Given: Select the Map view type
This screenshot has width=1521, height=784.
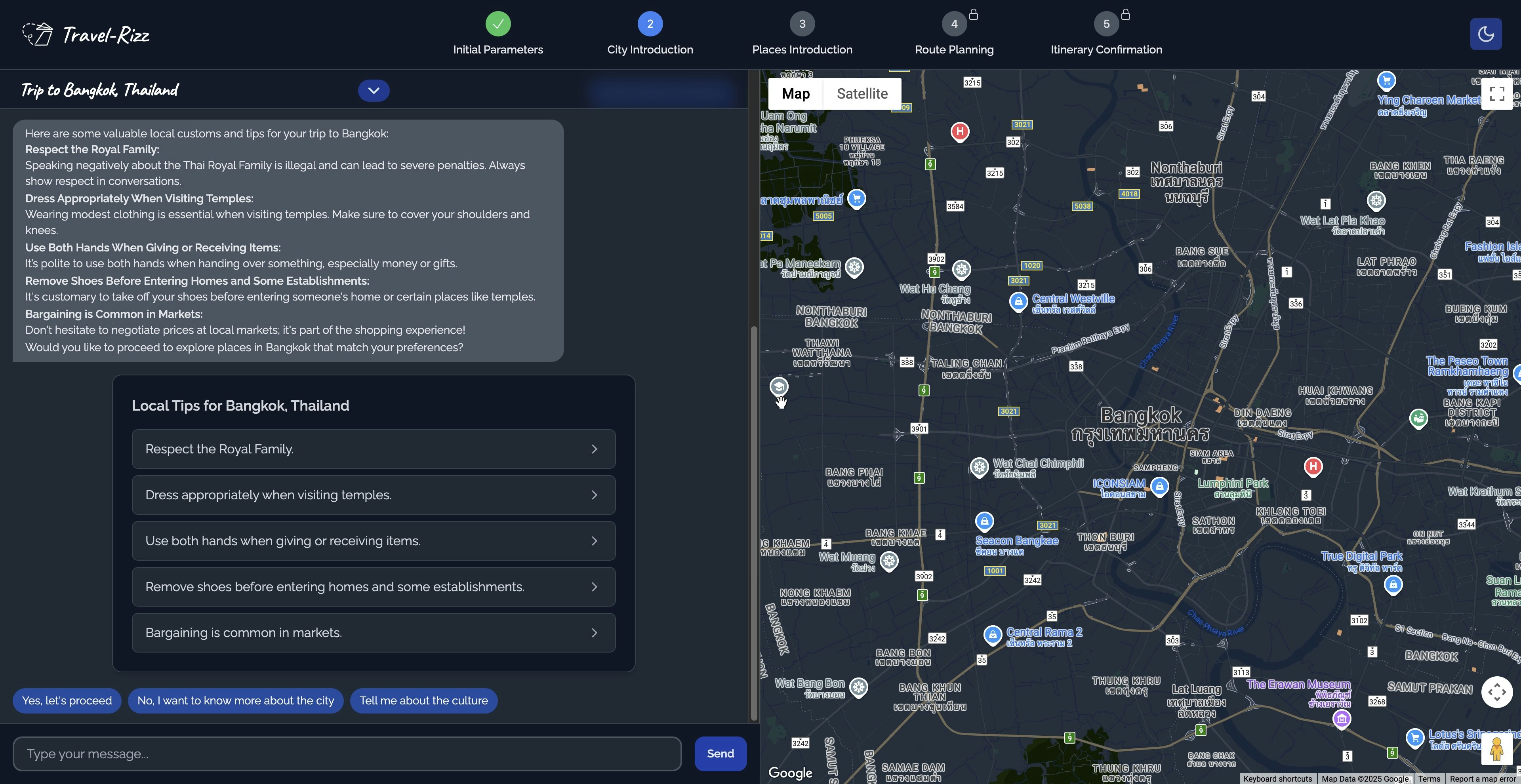Looking at the screenshot, I should [795, 94].
